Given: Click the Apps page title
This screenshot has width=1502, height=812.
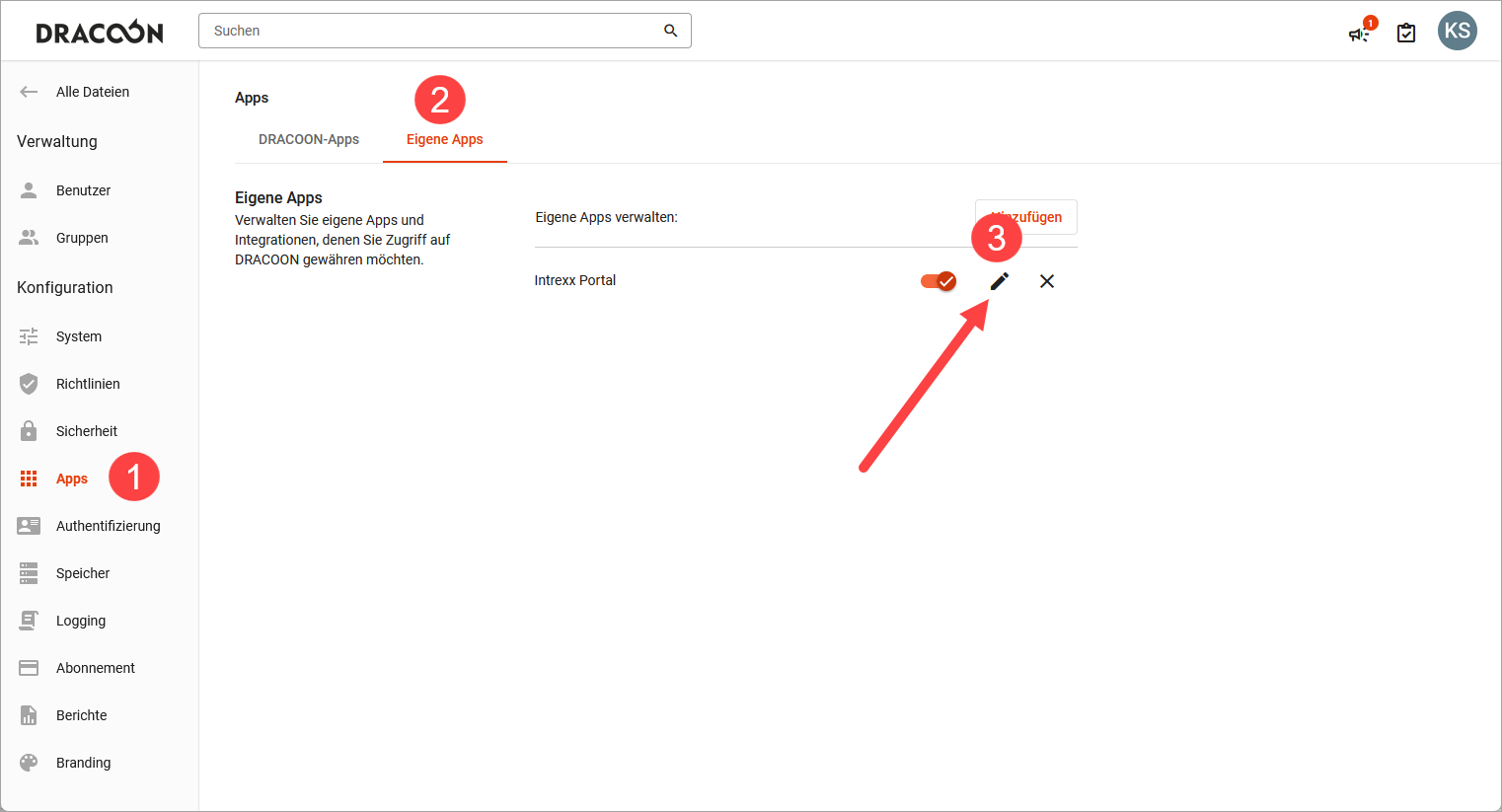Looking at the screenshot, I should pyautogui.click(x=252, y=98).
